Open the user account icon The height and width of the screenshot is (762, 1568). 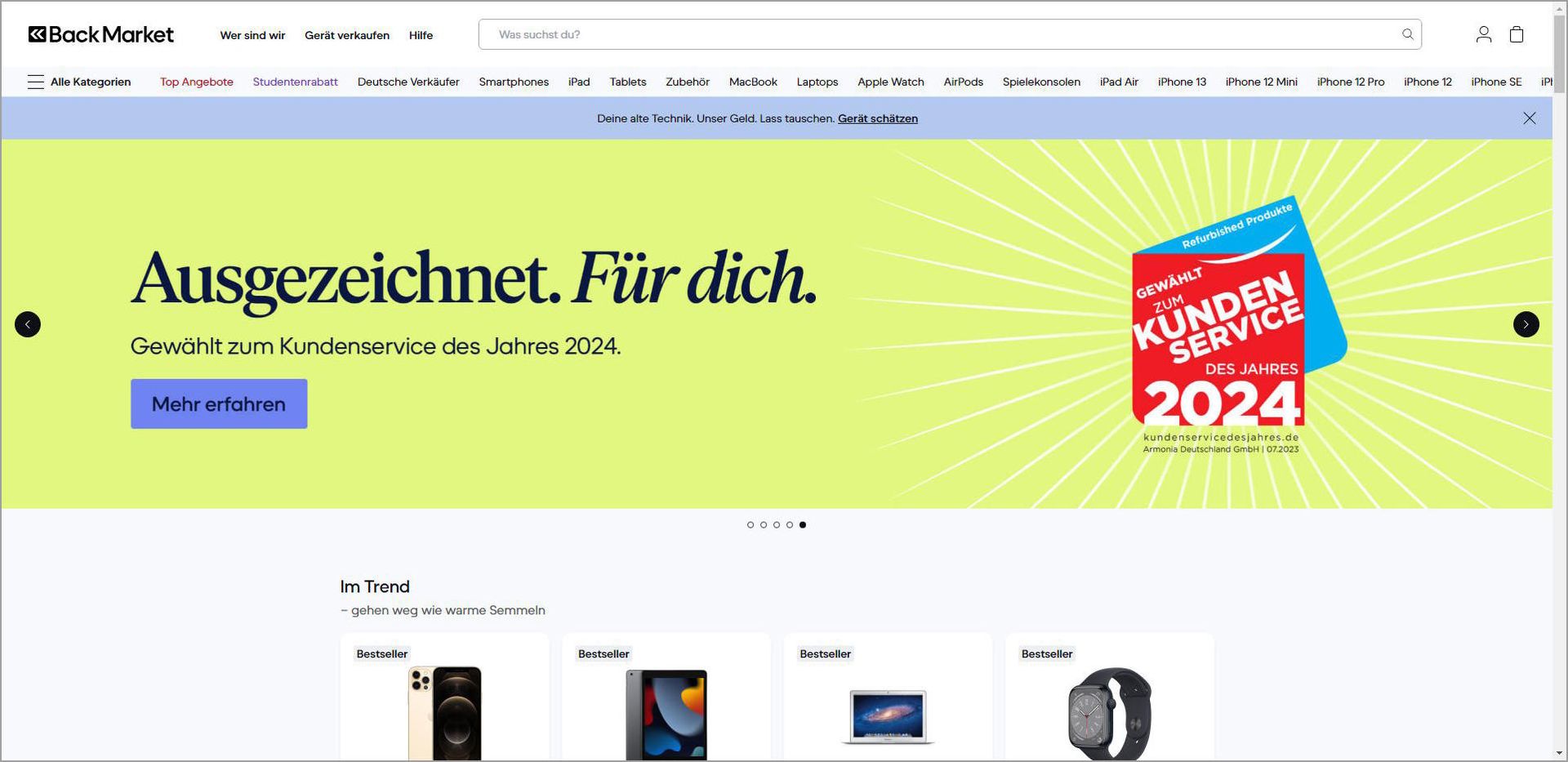pyautogui.click(x=1484, y=34)
